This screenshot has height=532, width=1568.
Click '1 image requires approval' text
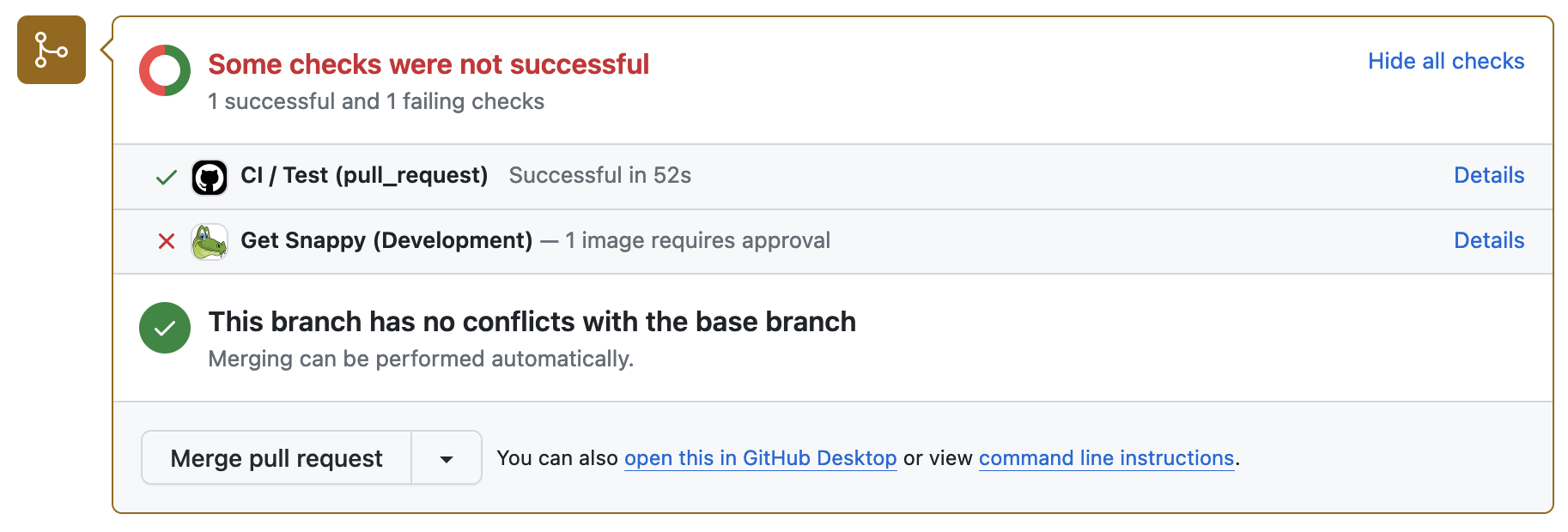(x=697, y=240)
